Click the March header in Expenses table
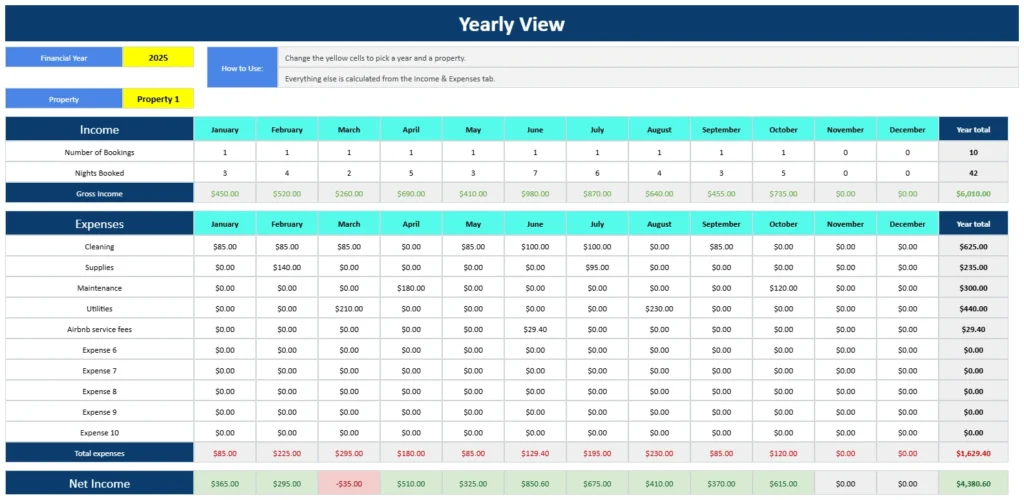Image resolution: width=1024 pixels, height=500 pixels. [349, 224]
